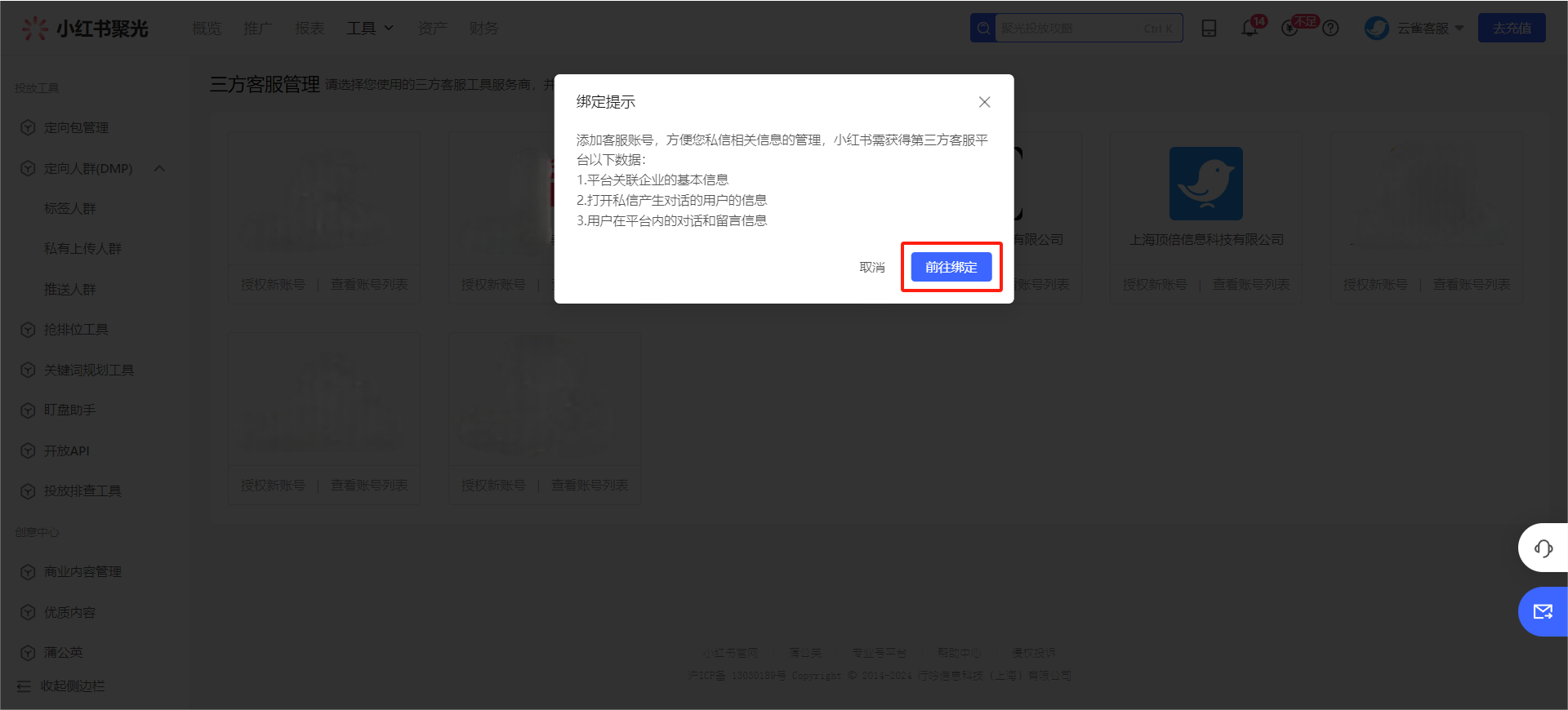Open 投放排查工具 in sidebar
Screen dimensions: 1568x710
tap(82, 490)
